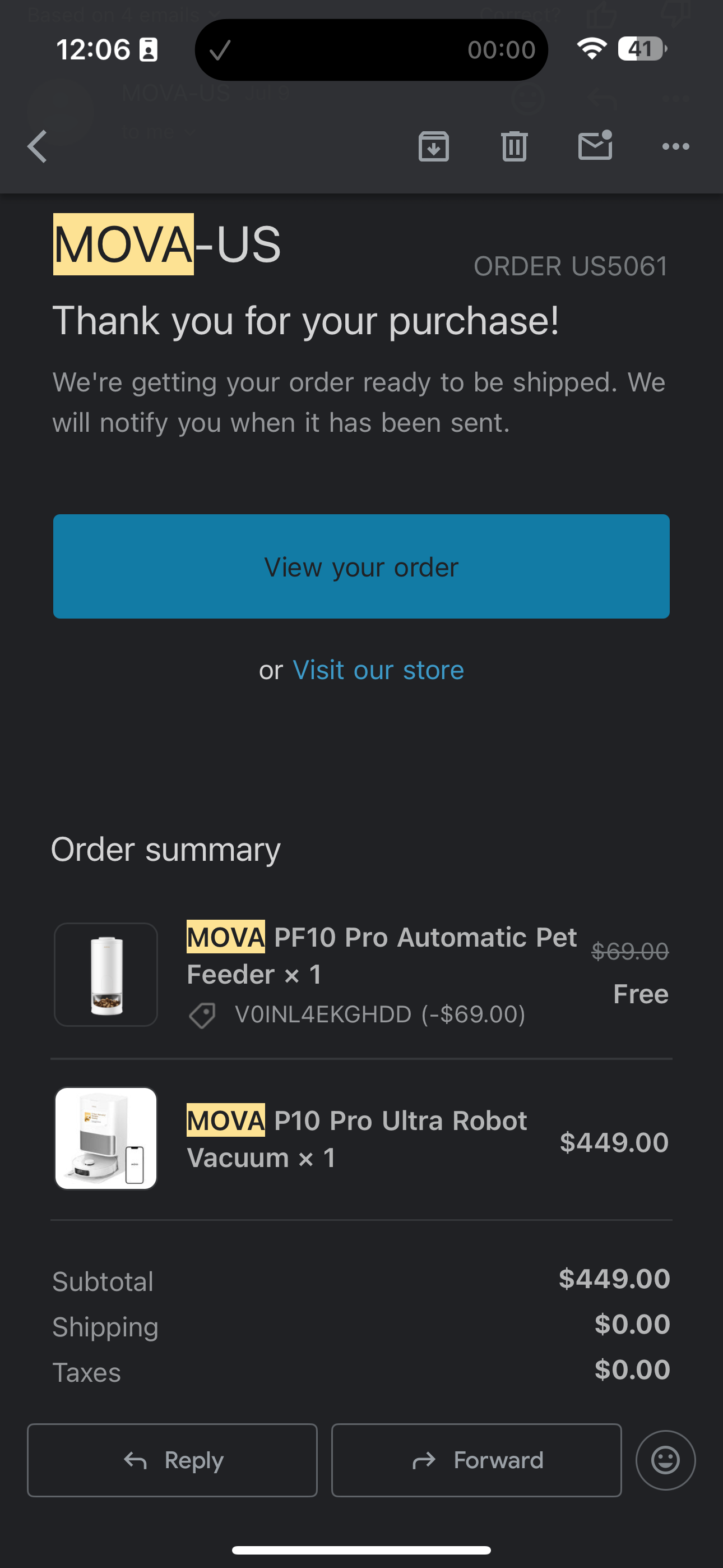
Task: Tap the discount tag icon
Action: coord(202,1015)
